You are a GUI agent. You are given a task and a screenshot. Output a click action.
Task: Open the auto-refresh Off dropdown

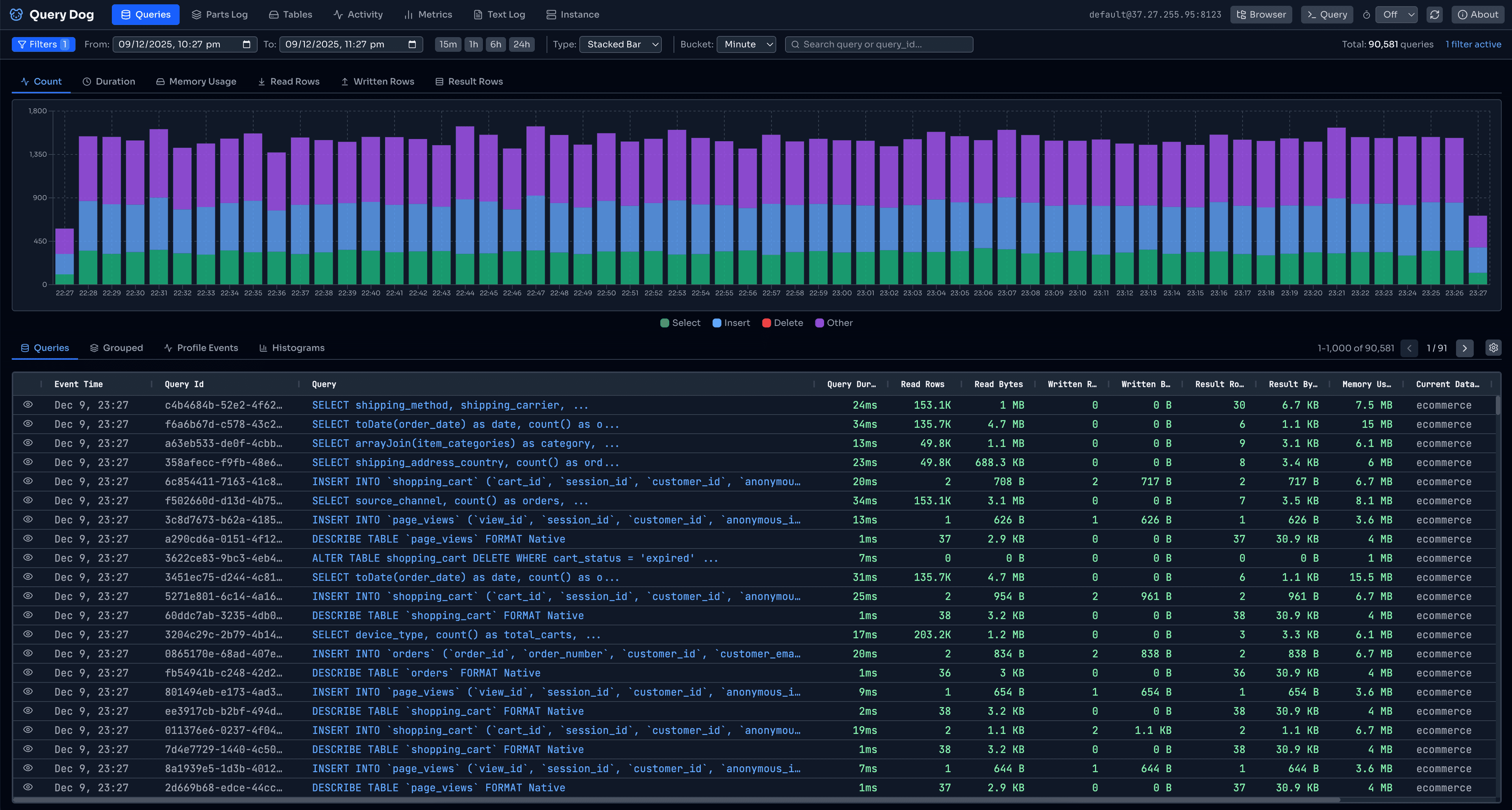coord(1396,14)
